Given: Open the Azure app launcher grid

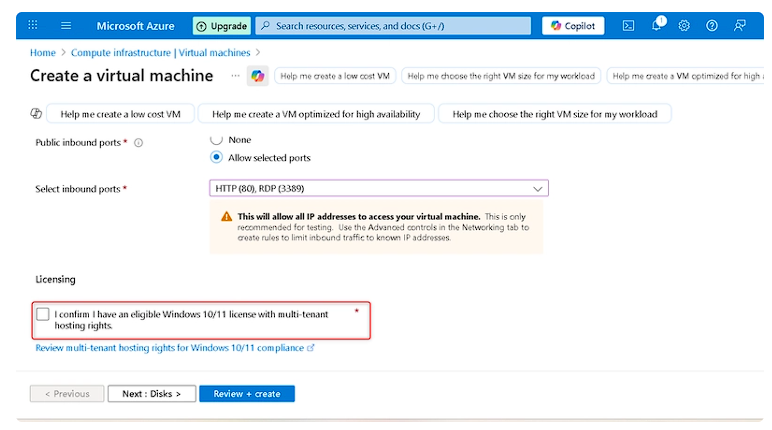Looking at the screenshot, I should pyautogui.click(x=33, y=26).
